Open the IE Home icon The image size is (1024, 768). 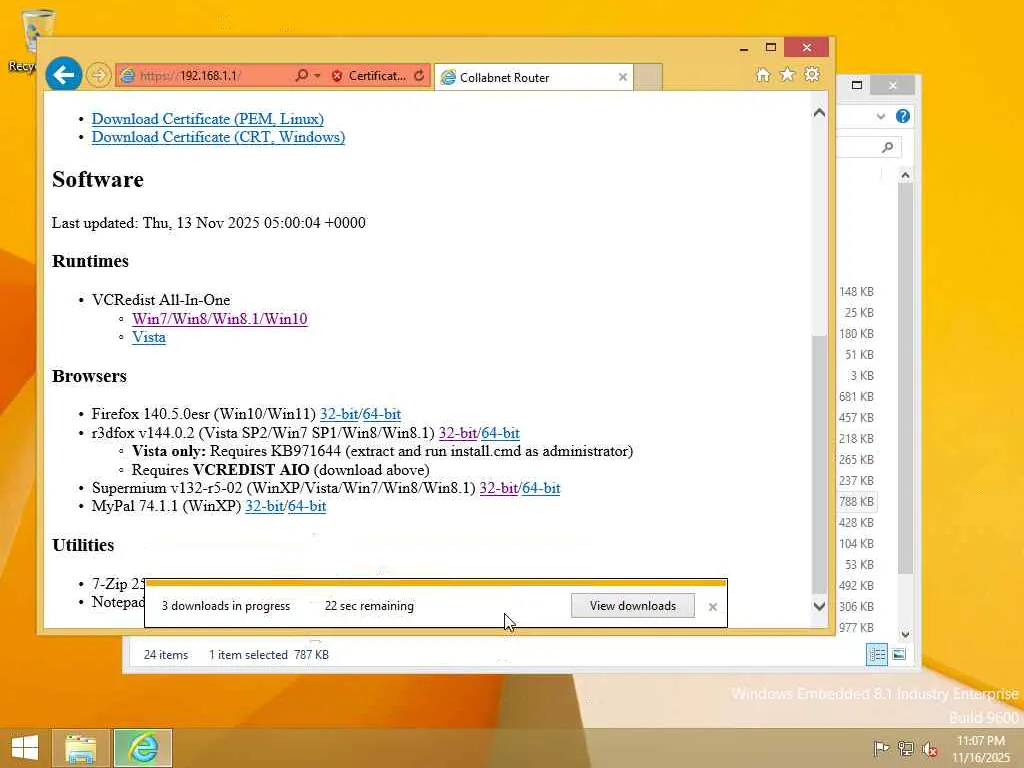click(x=763, y=75)
